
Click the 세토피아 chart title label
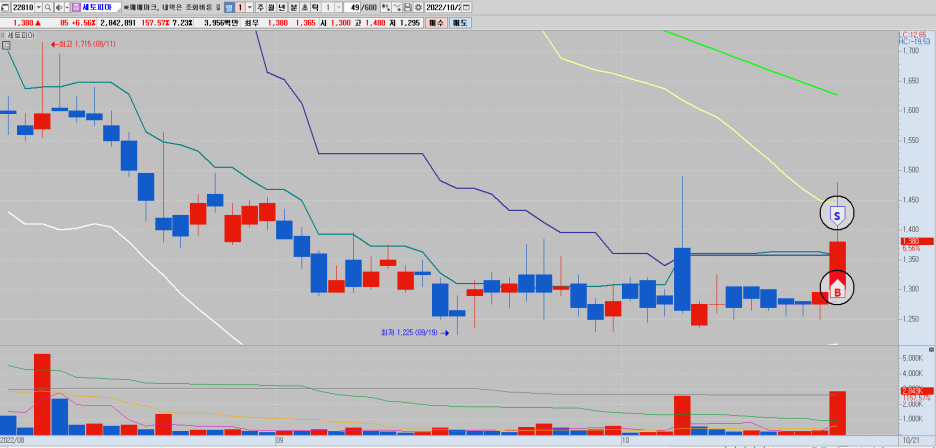click(22, 36)
